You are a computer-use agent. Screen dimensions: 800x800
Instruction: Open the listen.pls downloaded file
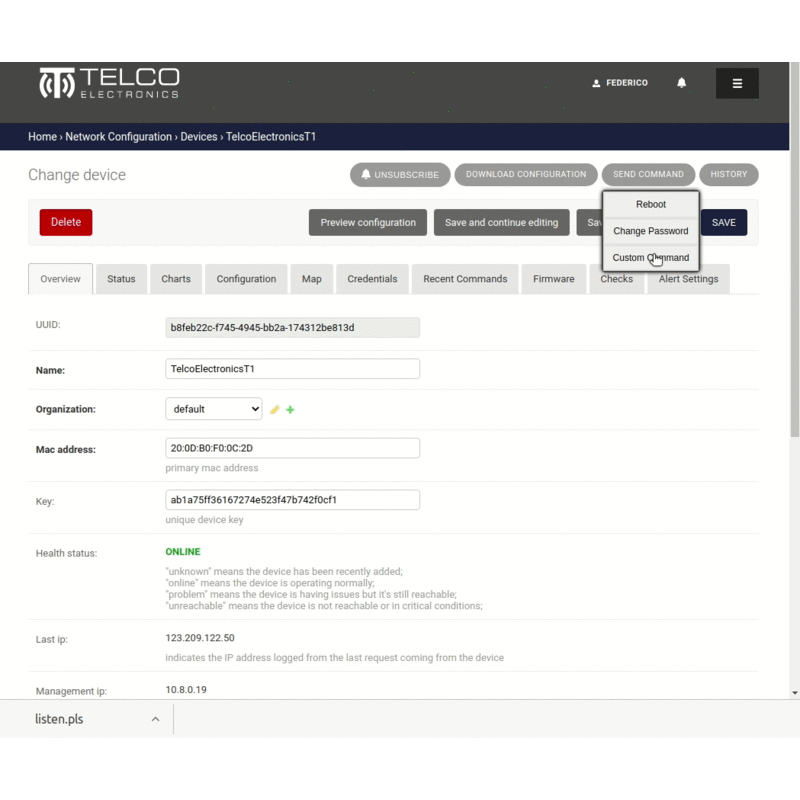59,719
